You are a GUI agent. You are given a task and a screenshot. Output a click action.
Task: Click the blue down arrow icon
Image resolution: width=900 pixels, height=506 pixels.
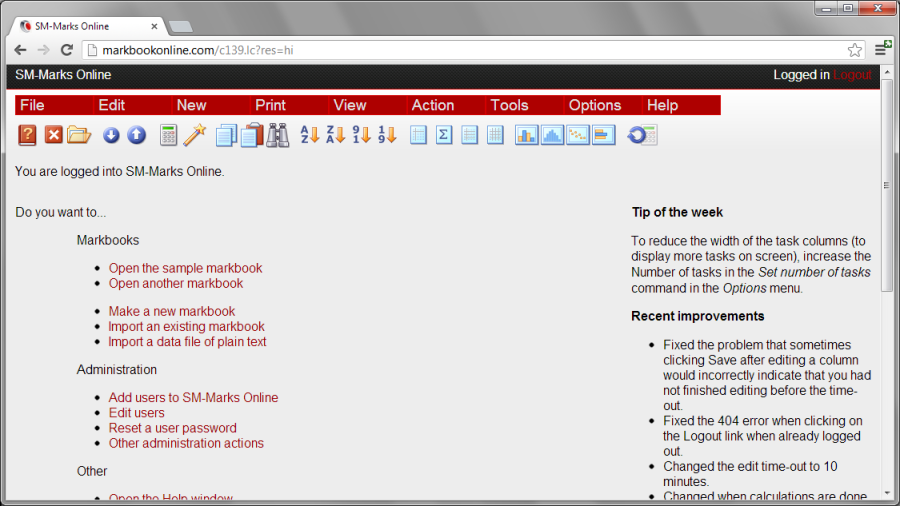point(111,135)
